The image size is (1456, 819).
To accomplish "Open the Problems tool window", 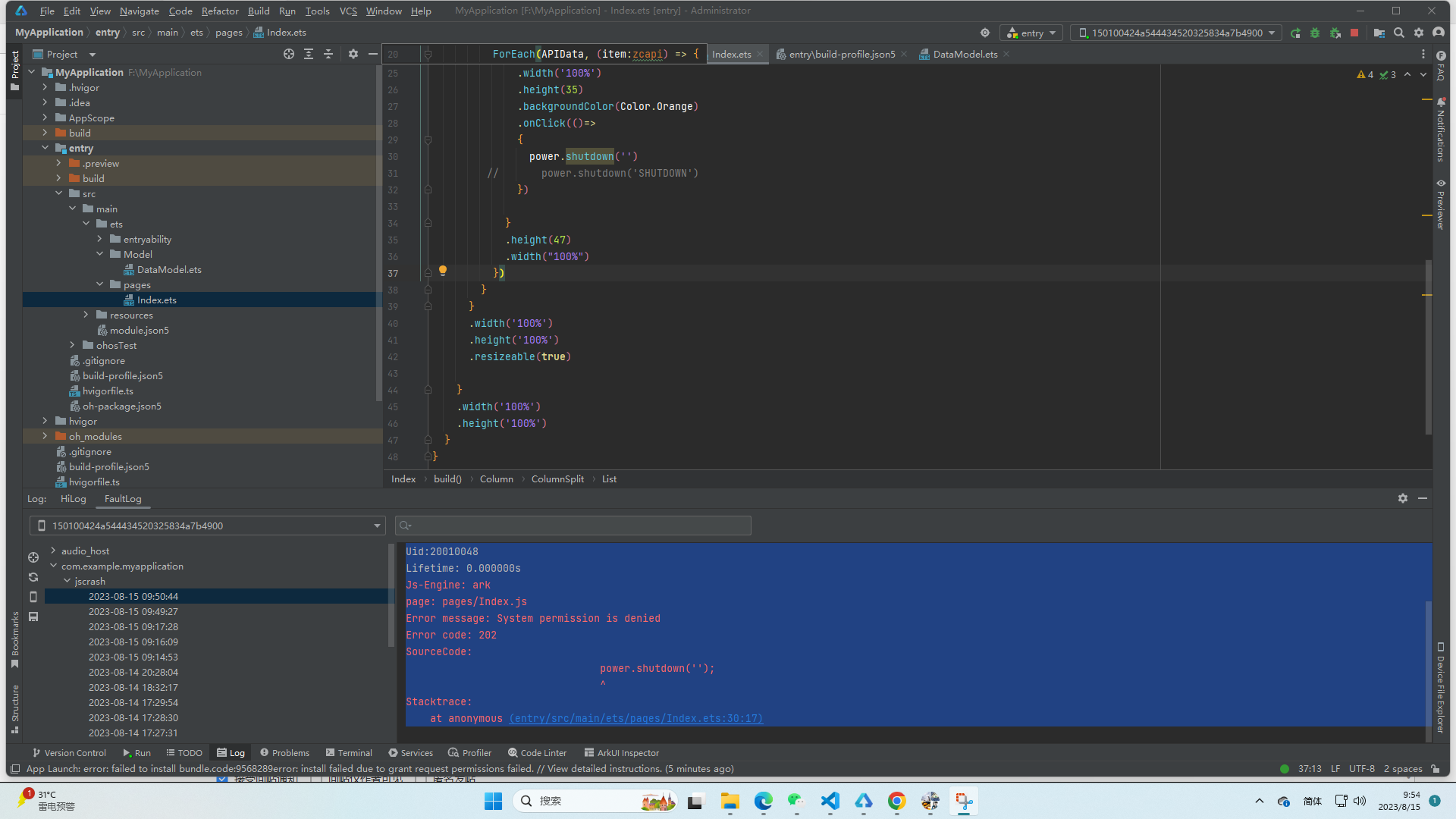I will click(284, 752).
